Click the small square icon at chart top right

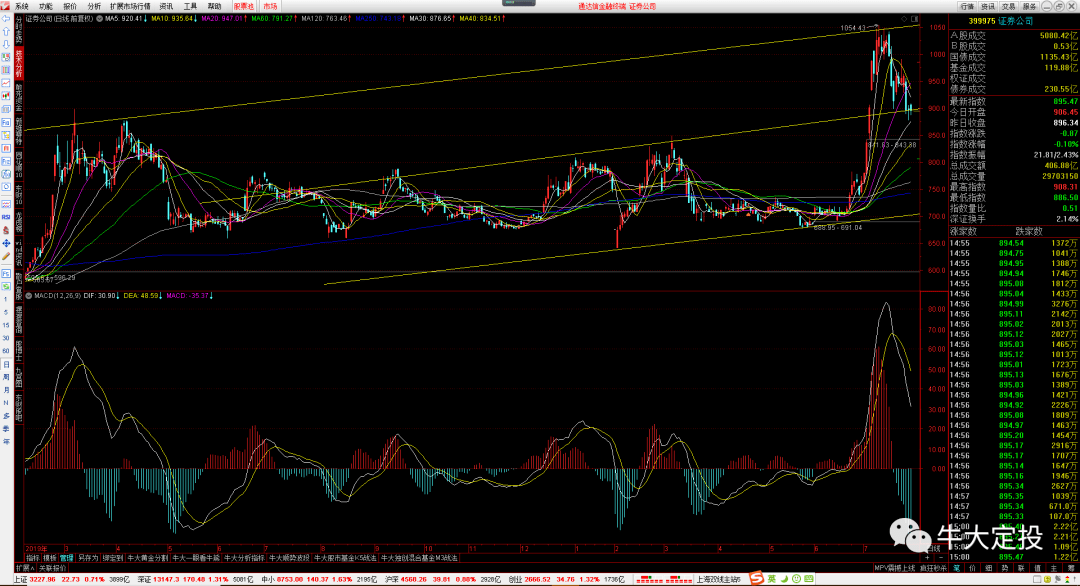pos(915,19)
